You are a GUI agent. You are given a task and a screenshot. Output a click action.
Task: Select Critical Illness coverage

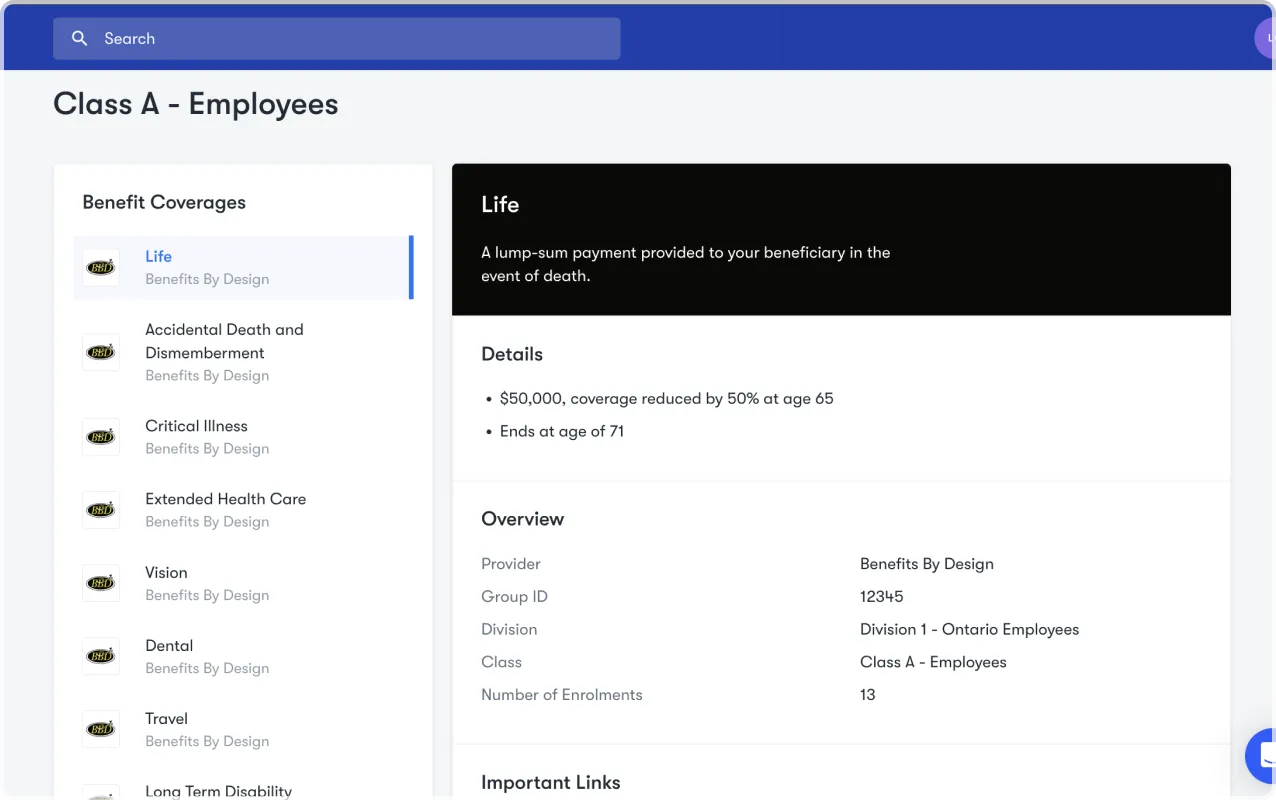(243, 437)
